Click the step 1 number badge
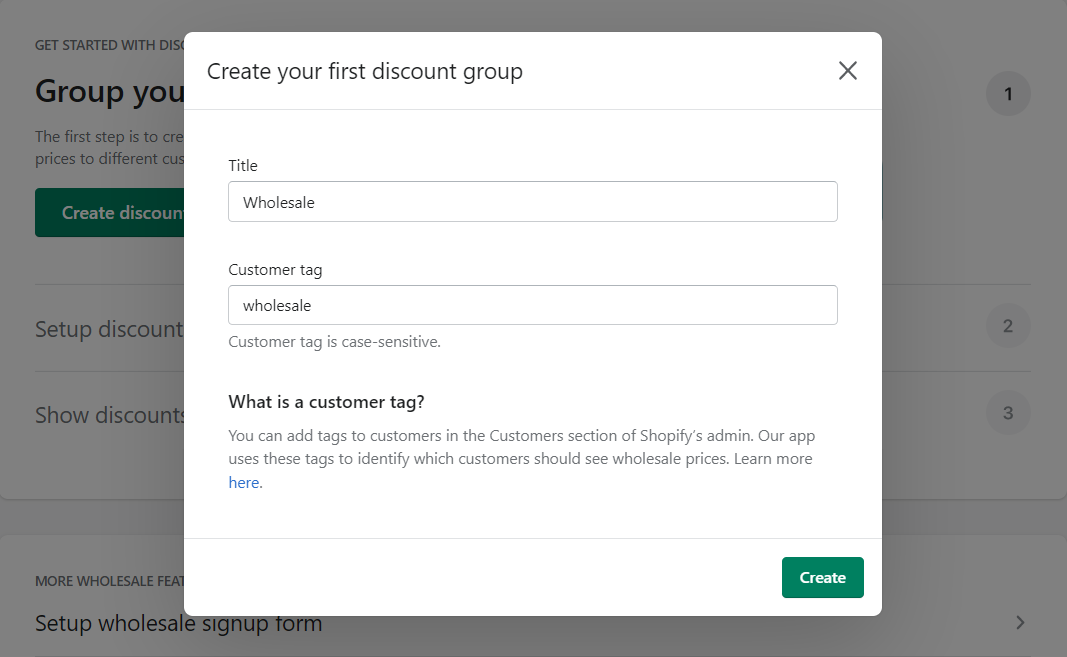Image resolution: width=1067 pixels, height=657 pixels. (x=1008, y=93)
